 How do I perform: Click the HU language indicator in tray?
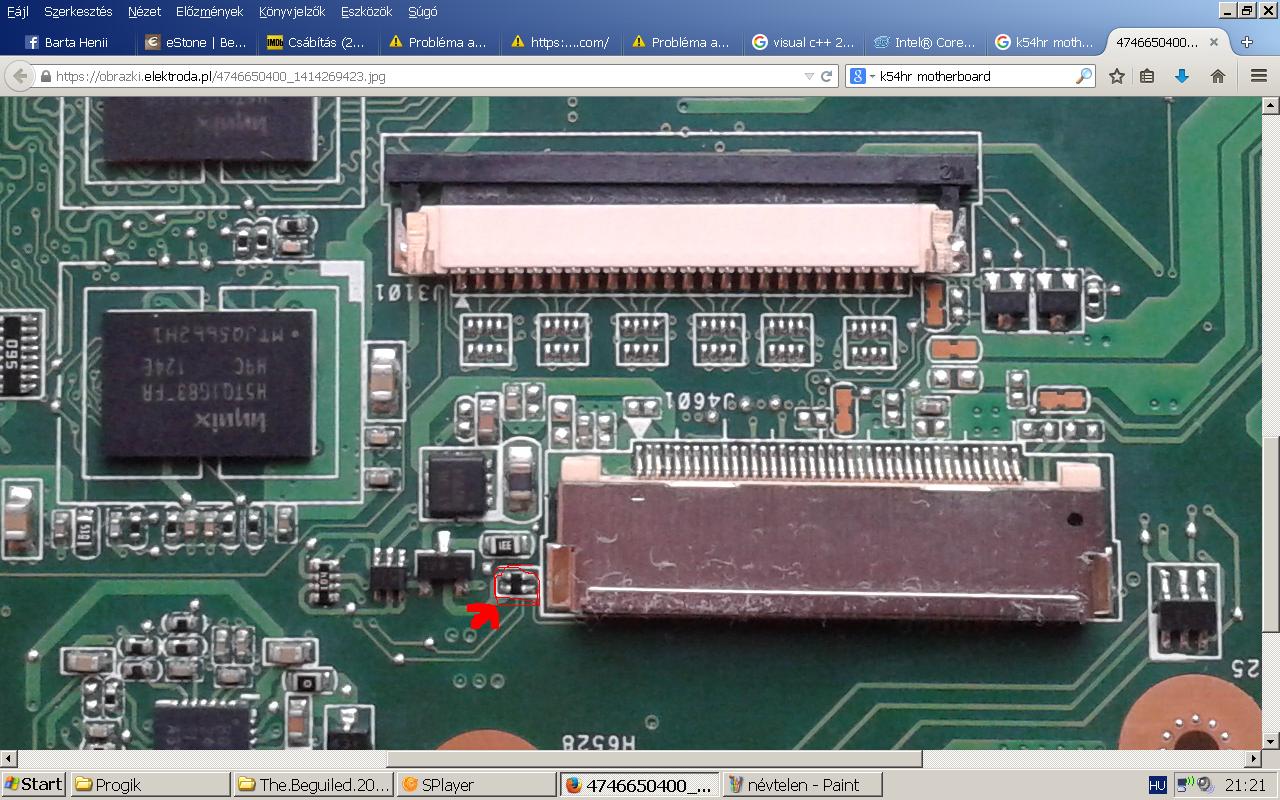[x=1158, y=785]
